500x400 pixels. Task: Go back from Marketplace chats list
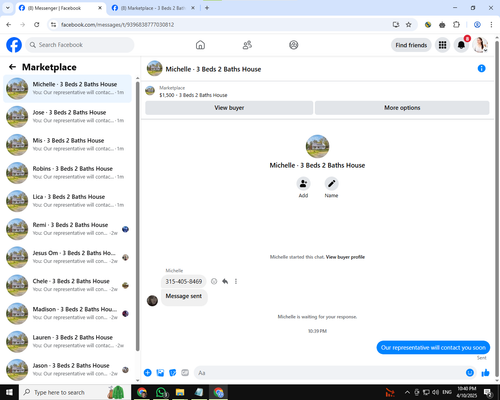[12, 67]
